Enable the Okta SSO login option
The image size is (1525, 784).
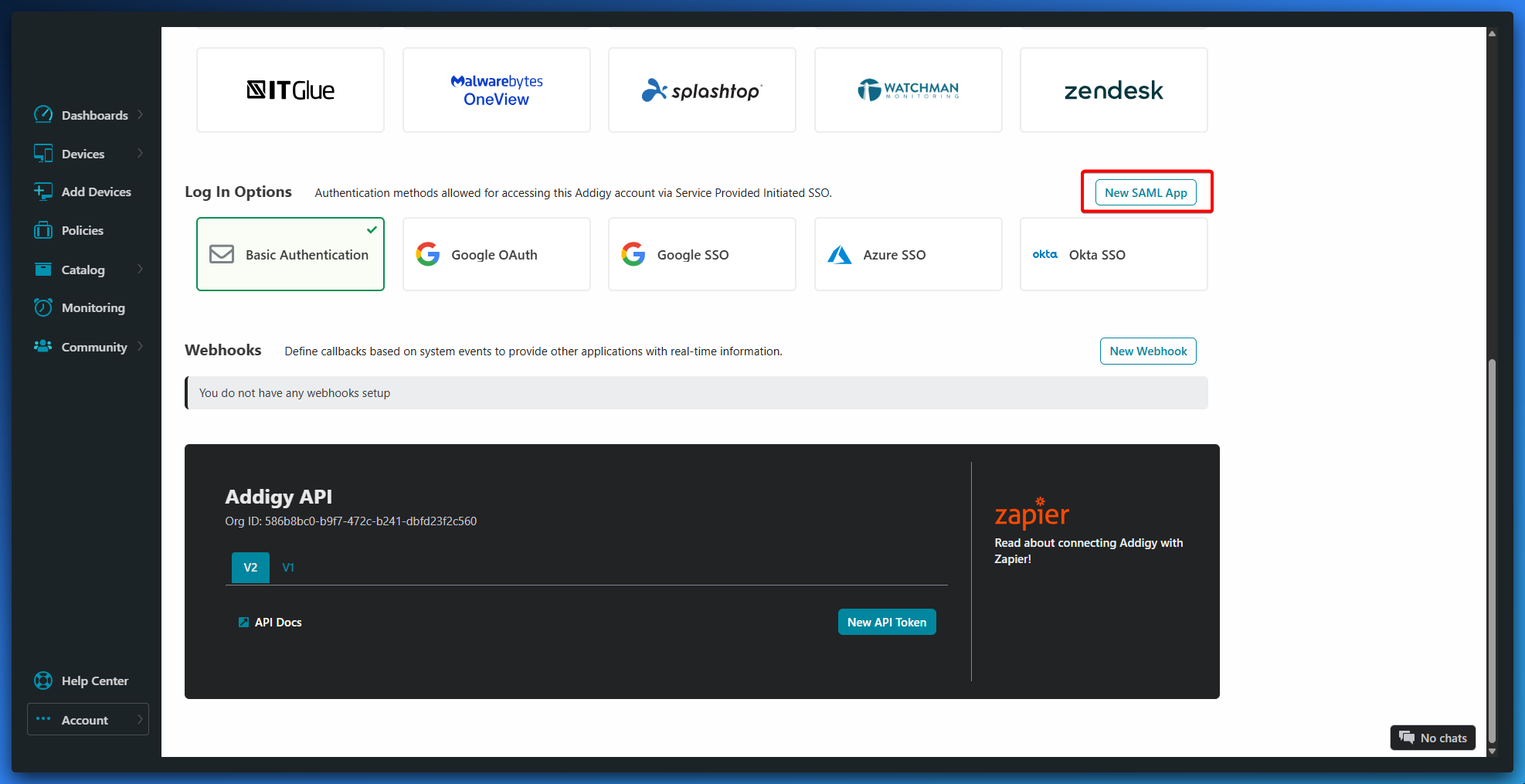[1114, 254]
